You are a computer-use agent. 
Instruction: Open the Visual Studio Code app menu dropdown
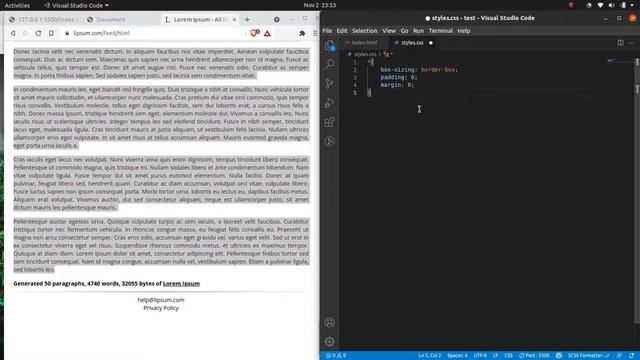click(76, 5)
